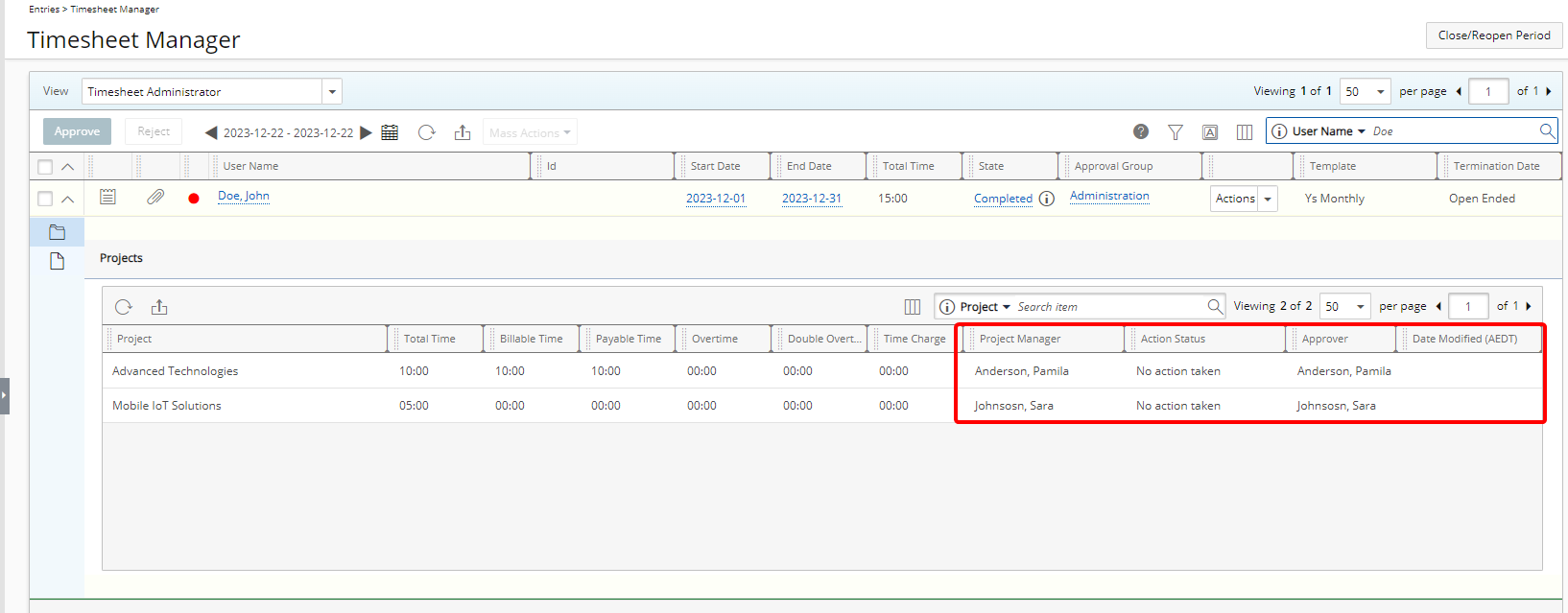
Task: Open the Doe, John user link
Action: [x=244, y=196]
